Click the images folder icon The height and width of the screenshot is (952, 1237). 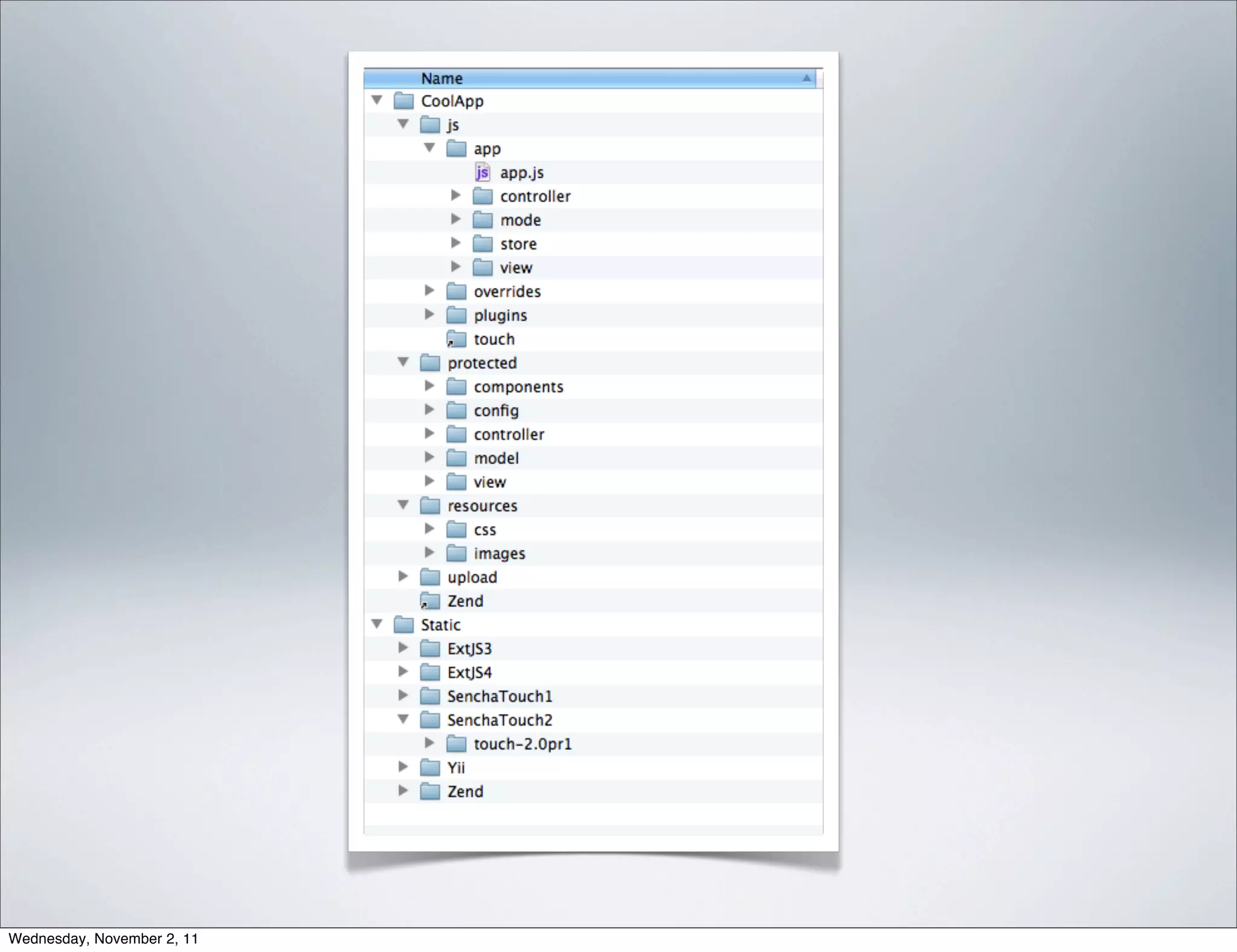point(456,553)
